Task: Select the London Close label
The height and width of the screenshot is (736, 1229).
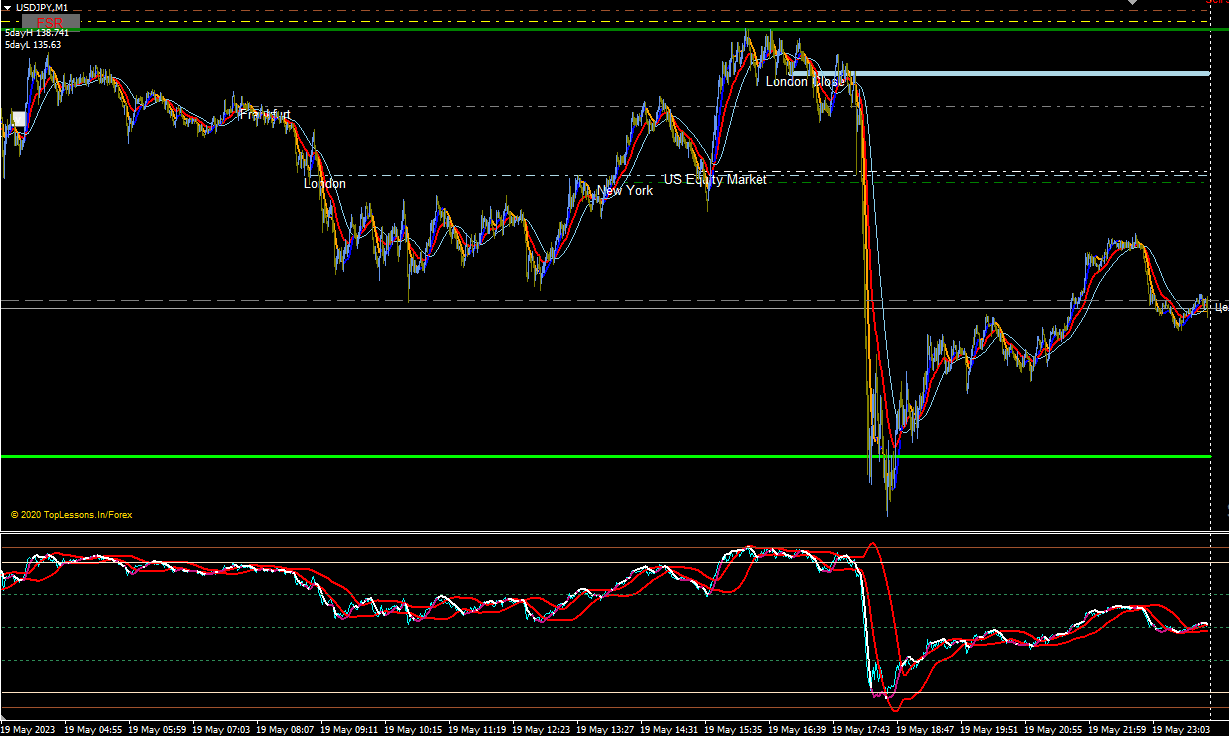Action: (804, 81)
